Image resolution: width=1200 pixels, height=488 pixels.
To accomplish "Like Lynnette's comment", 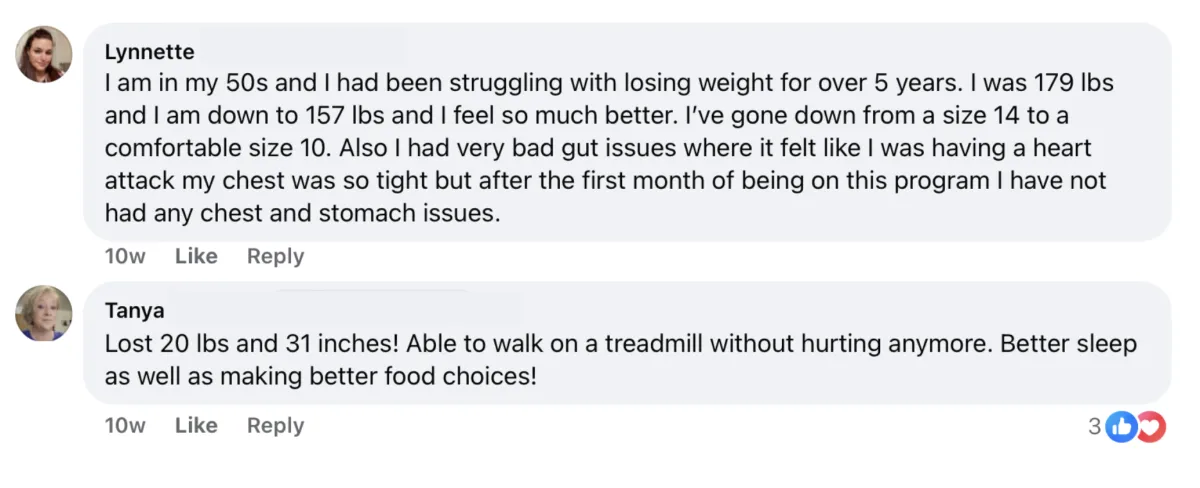I will 196,256.
